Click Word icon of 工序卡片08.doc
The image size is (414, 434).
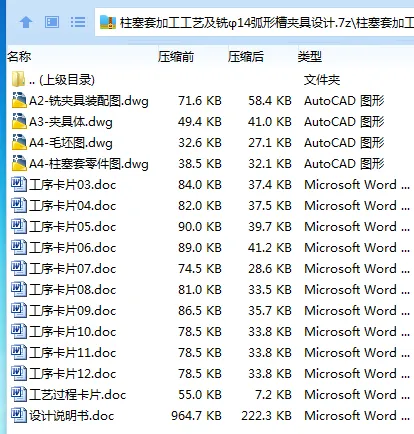19,289
